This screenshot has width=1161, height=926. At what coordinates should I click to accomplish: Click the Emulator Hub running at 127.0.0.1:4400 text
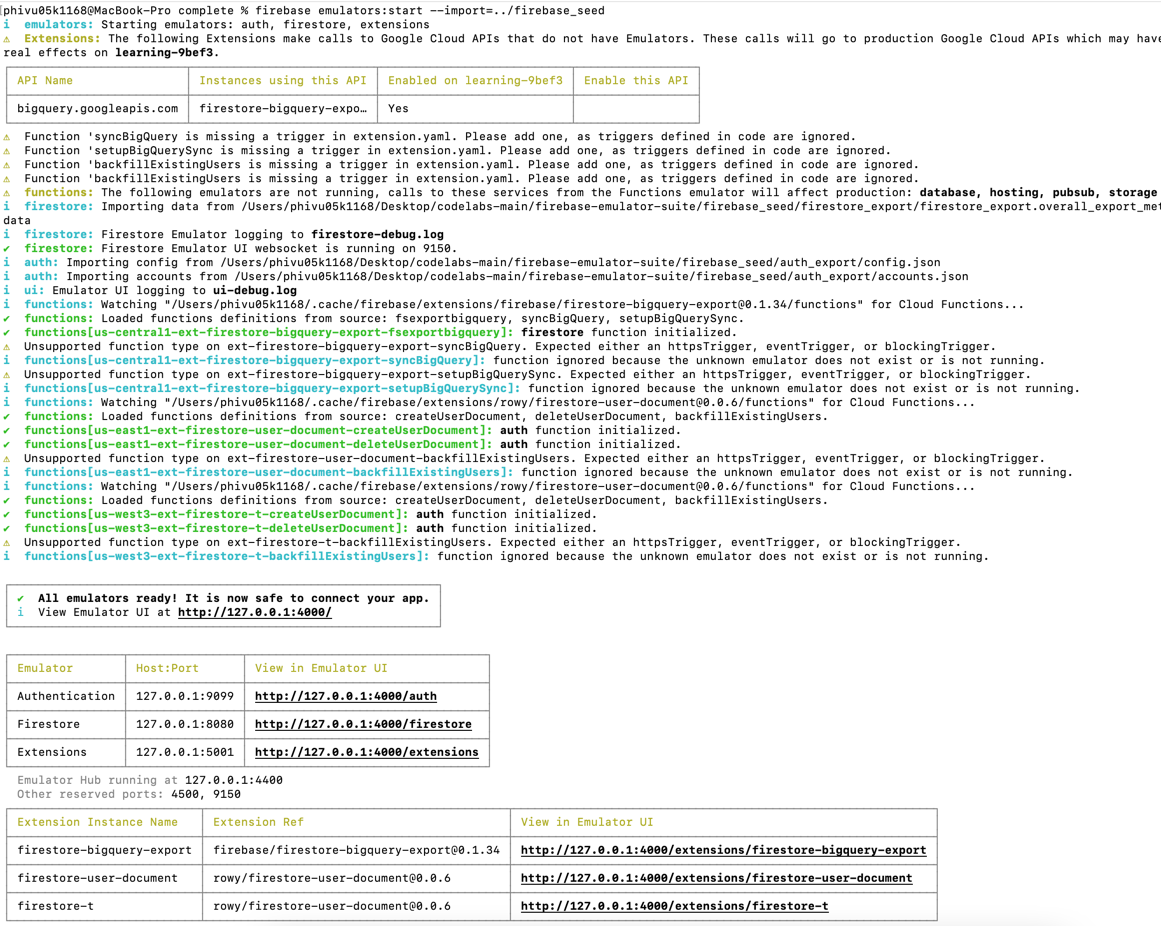(150, 780)
